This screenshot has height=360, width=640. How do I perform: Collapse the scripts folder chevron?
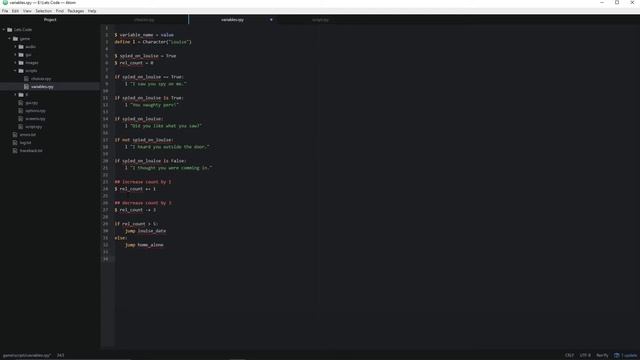(16, 71)
